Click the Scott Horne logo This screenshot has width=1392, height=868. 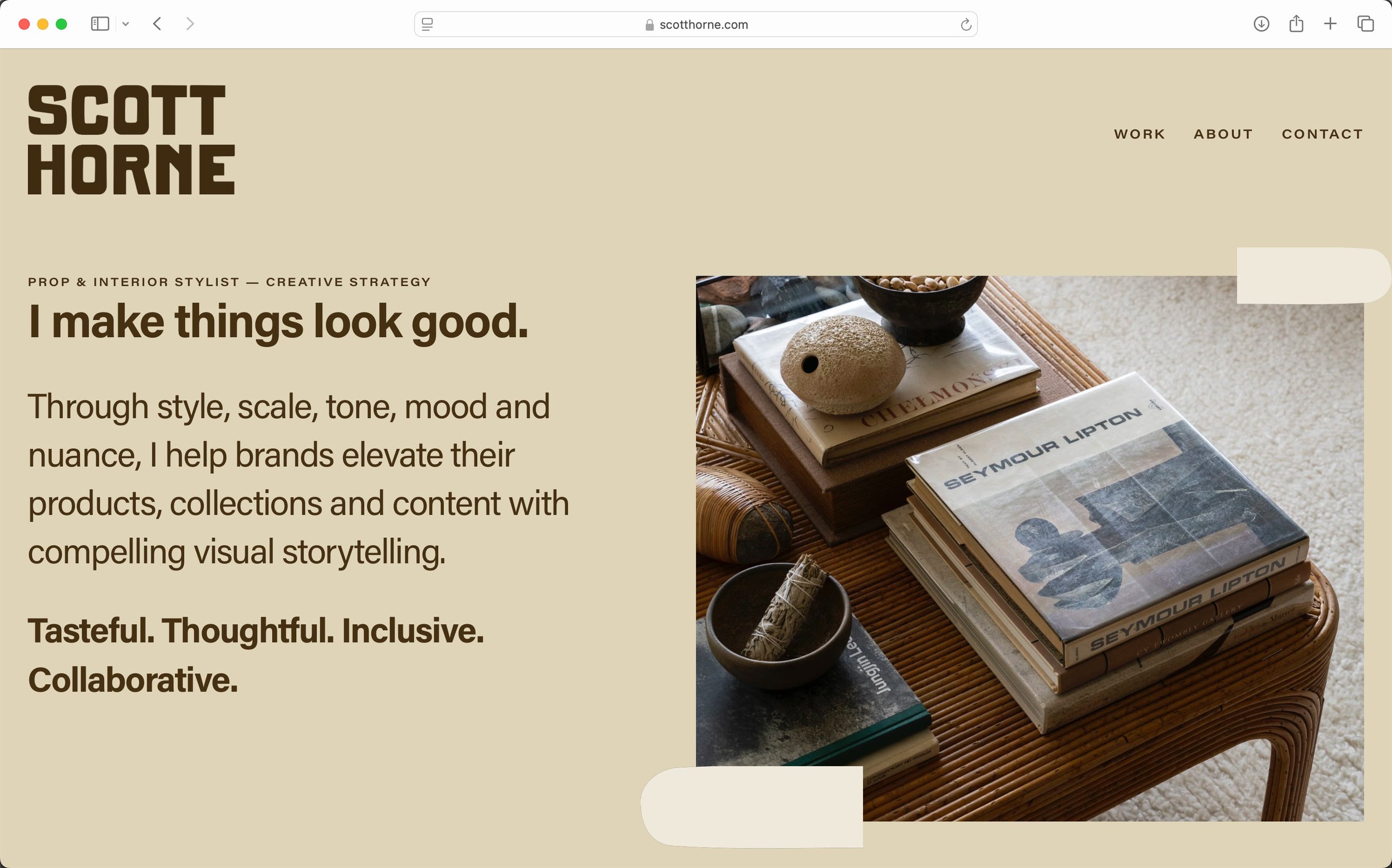tap(131, 140)
